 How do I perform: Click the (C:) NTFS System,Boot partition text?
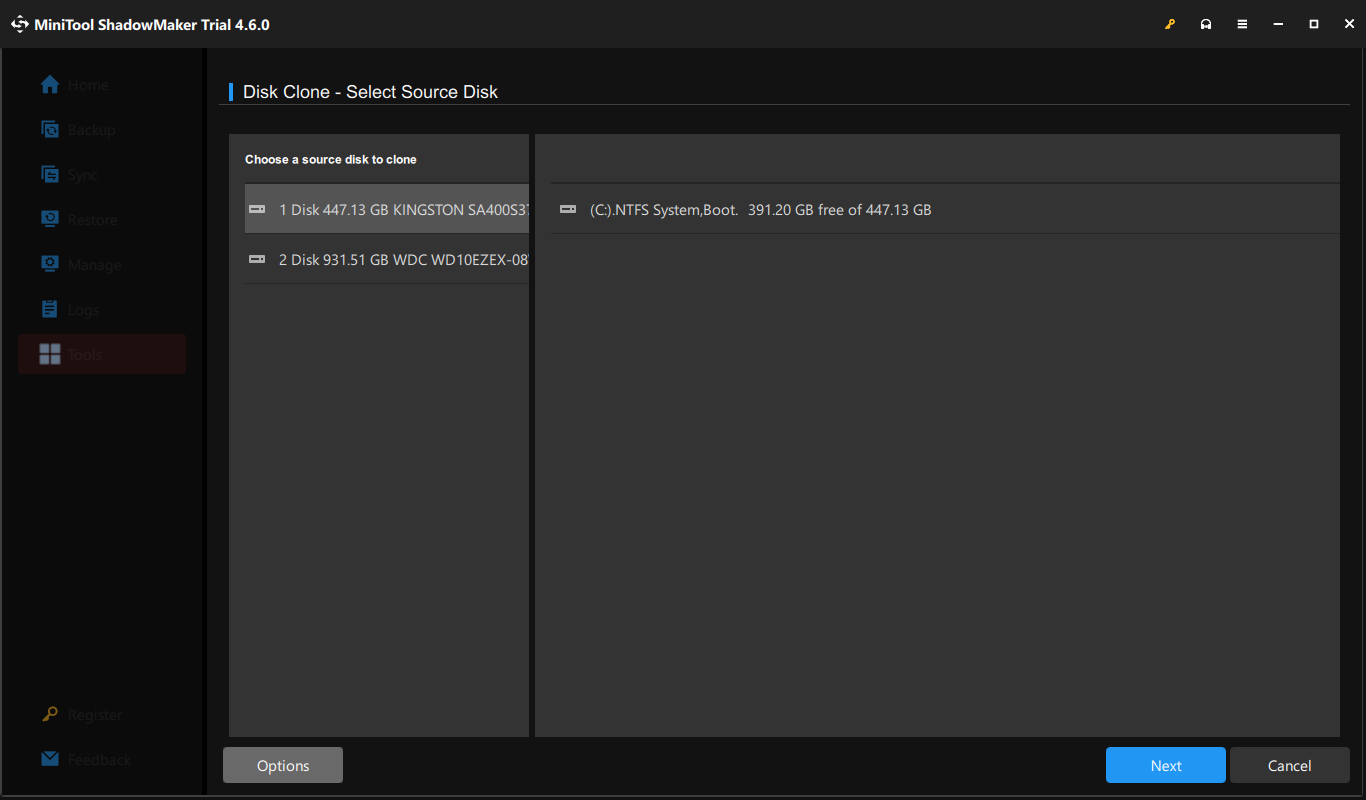pyautogui.click(x=664, y=210)
